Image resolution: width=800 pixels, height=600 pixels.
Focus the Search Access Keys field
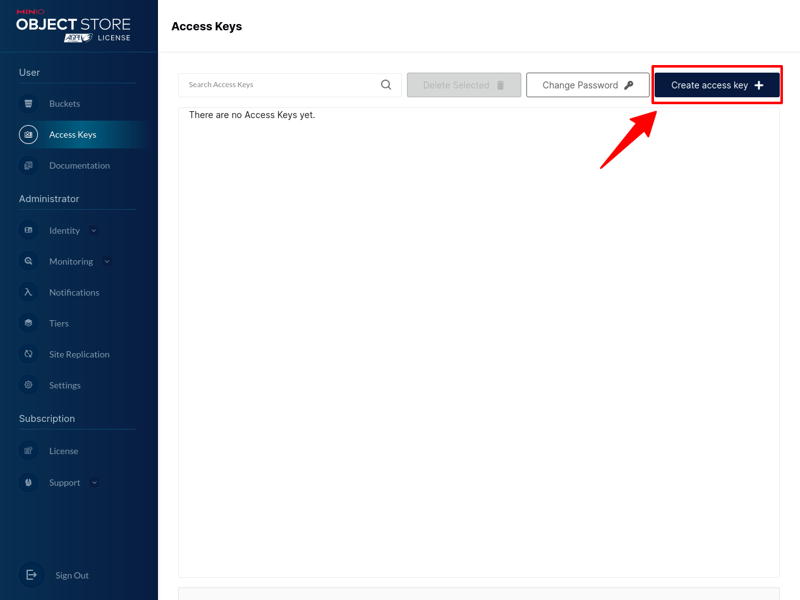point(280,85)
